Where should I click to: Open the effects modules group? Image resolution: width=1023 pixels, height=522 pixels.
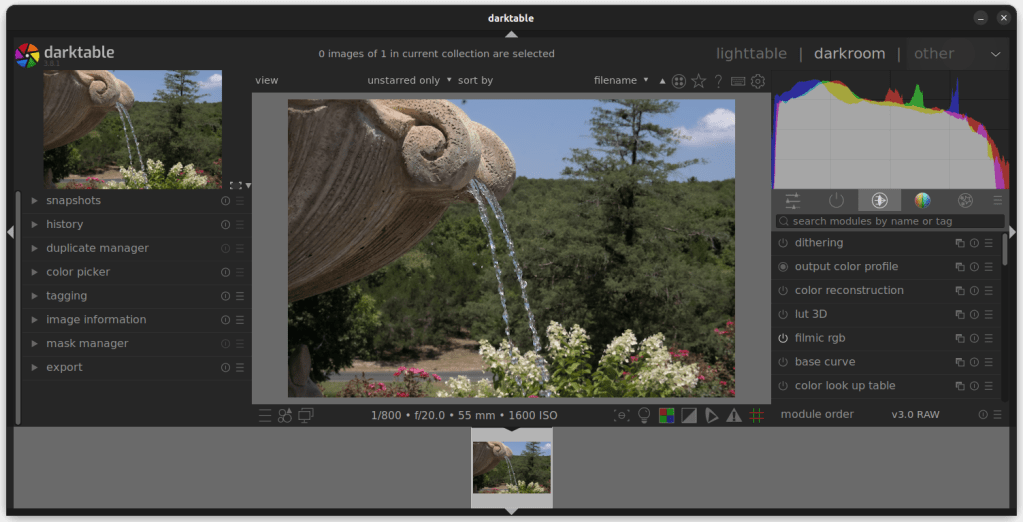coord(965,200)
